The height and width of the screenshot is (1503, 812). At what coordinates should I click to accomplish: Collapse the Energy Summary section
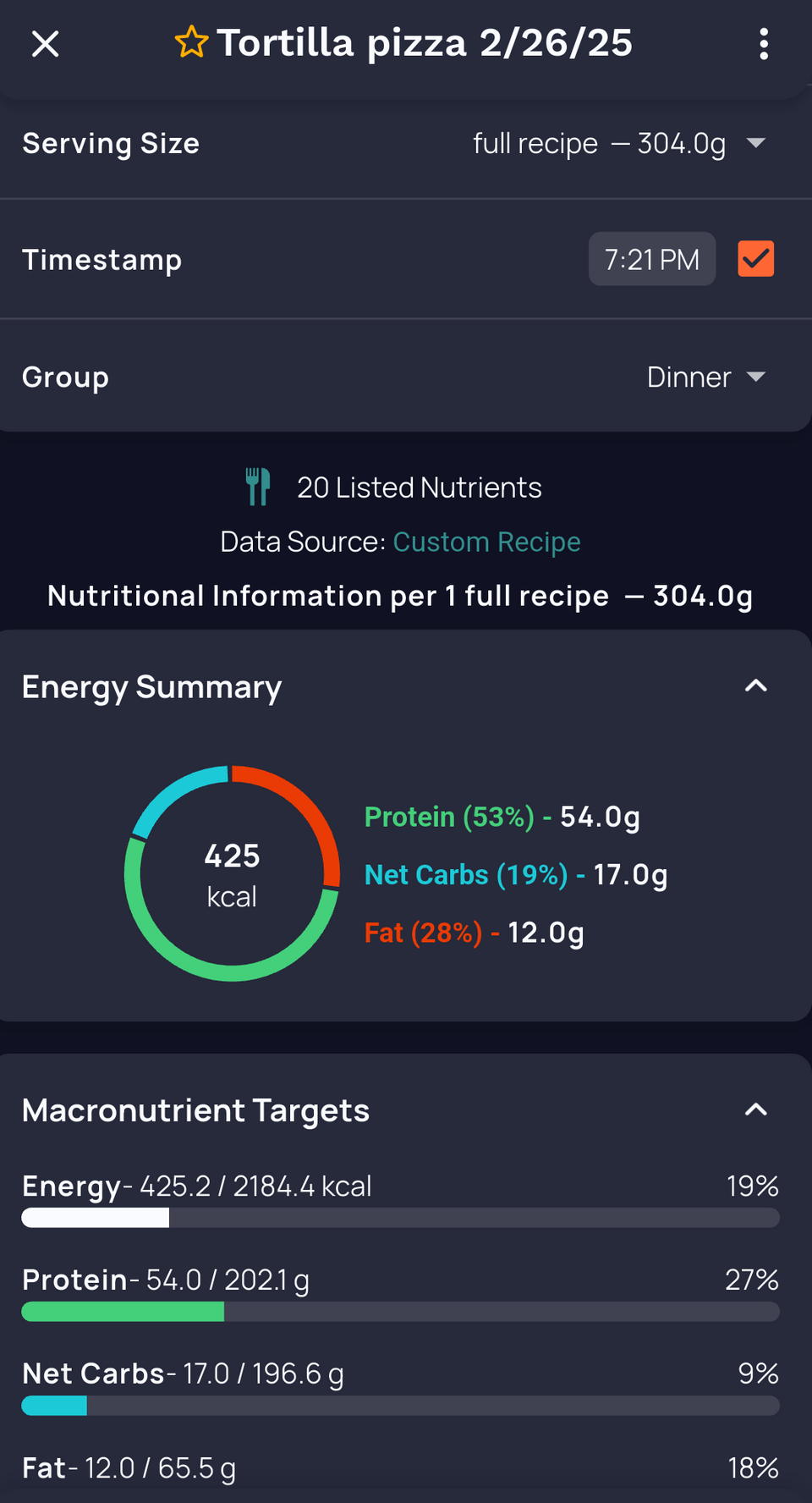(x=755, y=686)
